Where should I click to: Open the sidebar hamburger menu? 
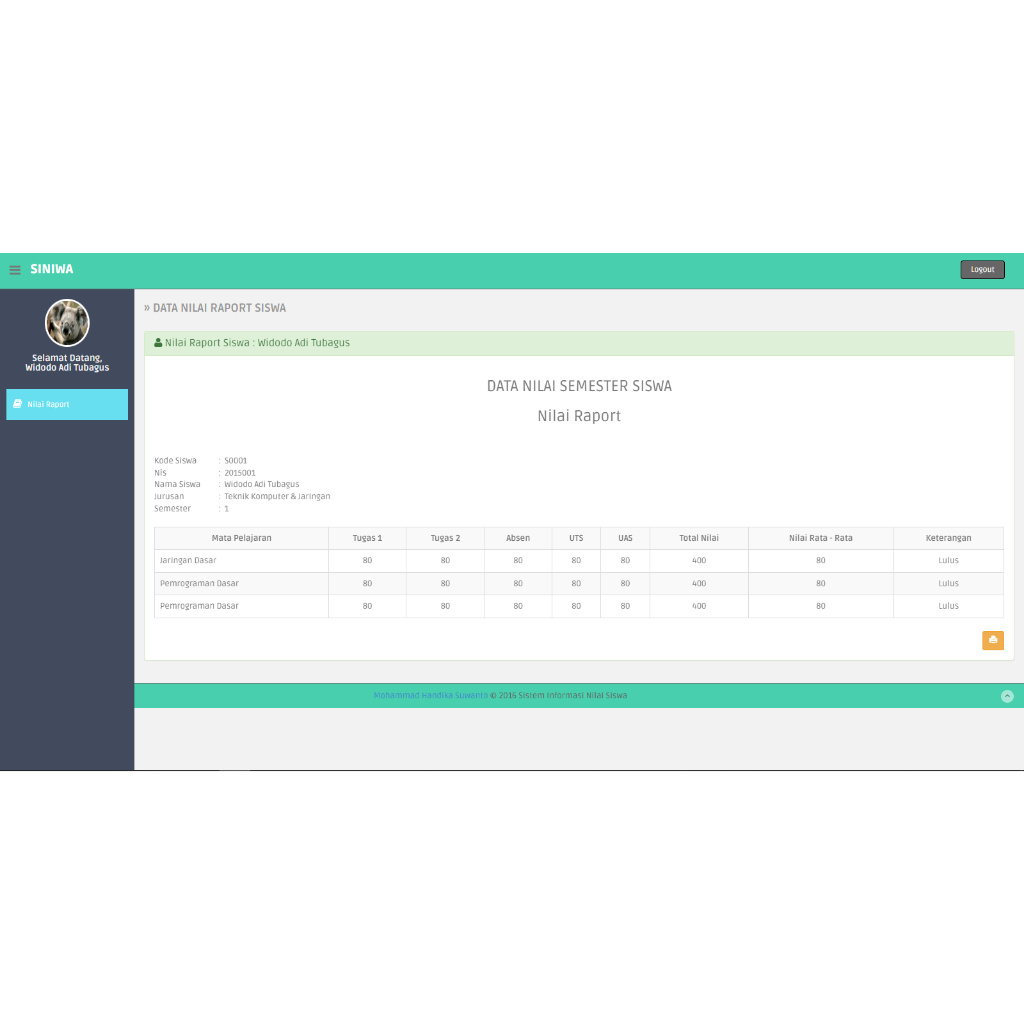(x=14, y=269)
